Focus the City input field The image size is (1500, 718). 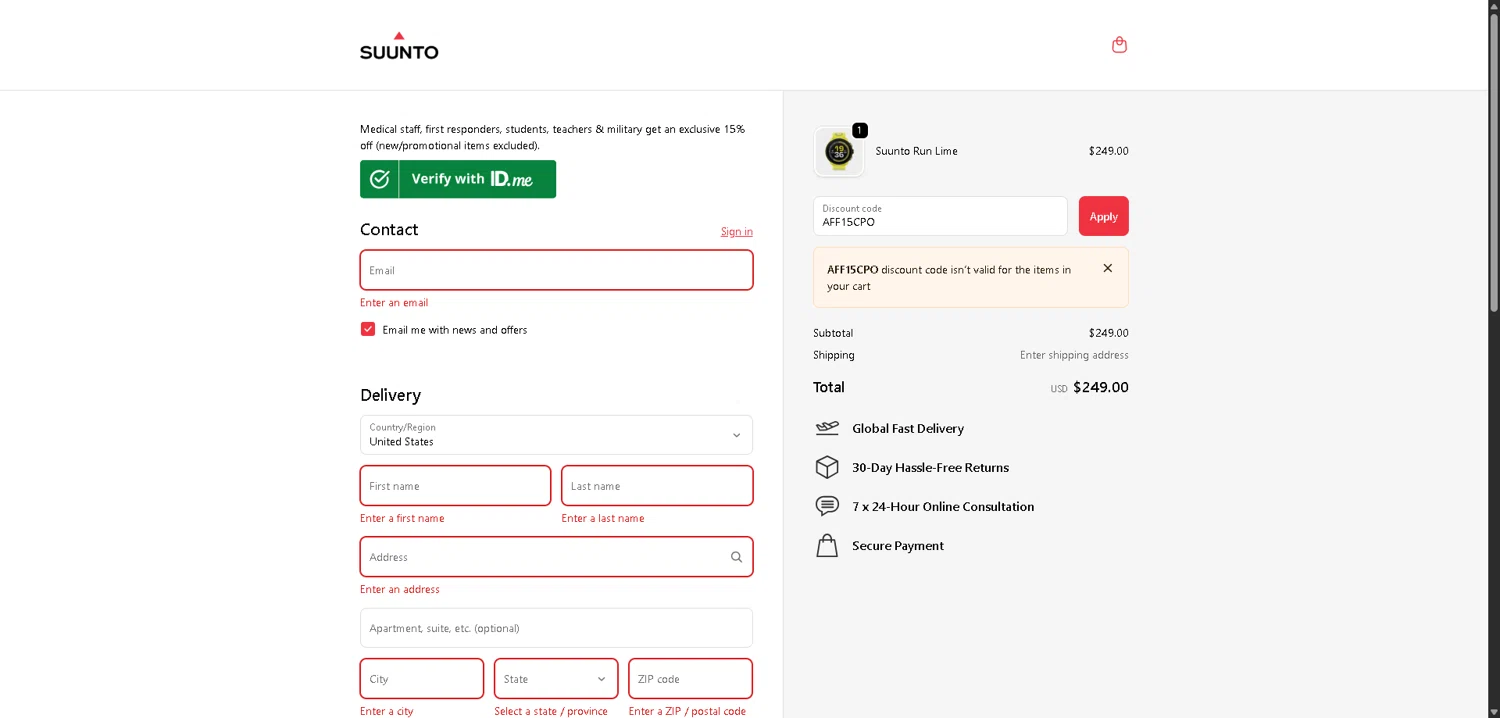coord(422,679)
